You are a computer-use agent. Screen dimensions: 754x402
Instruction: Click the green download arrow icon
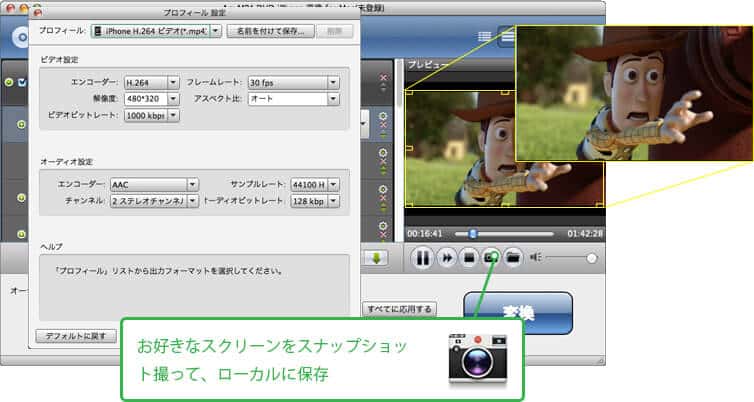point(377,258)
